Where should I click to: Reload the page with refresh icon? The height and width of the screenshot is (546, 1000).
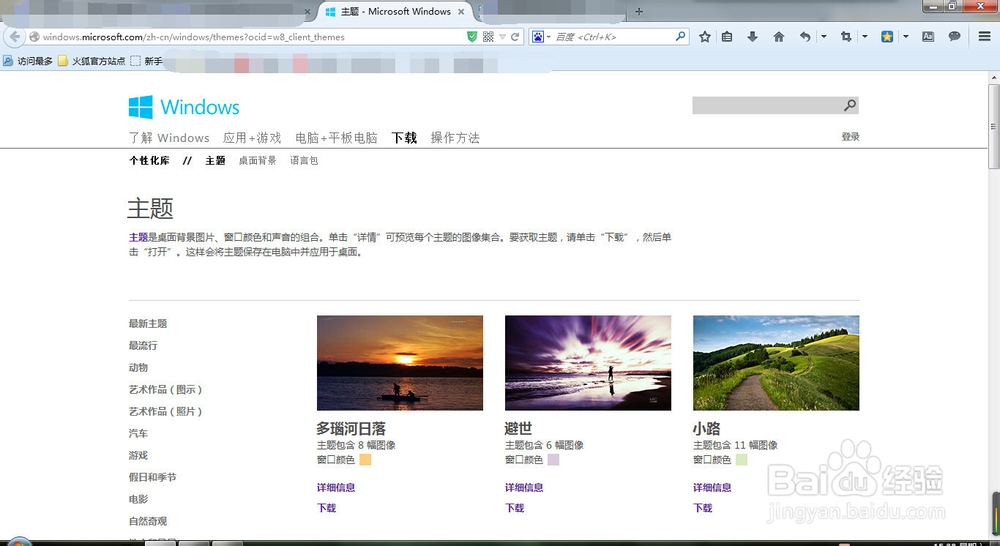coord(515,36)
